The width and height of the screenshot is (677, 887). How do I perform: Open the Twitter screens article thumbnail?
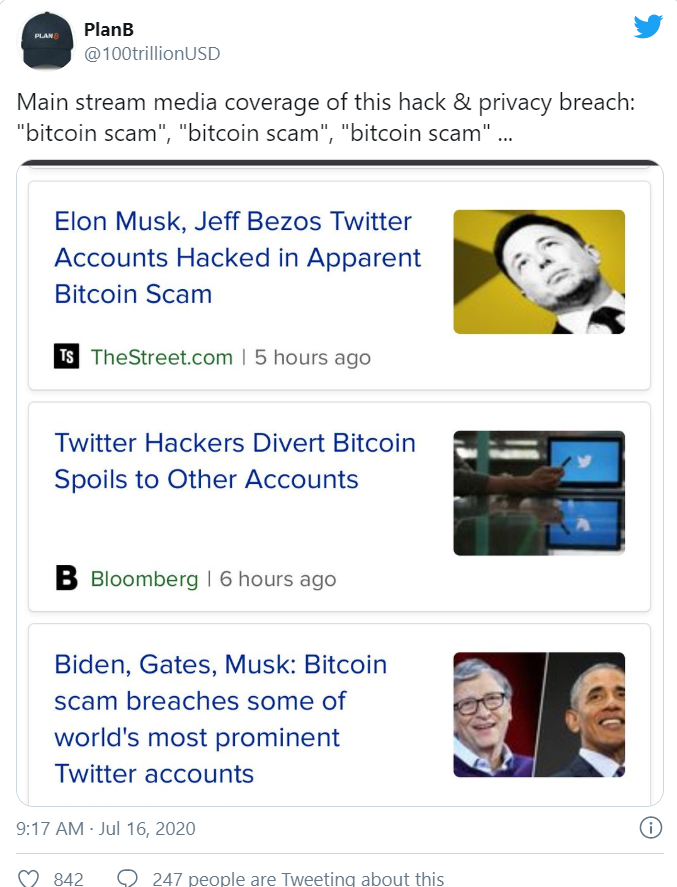click(539, 493)
